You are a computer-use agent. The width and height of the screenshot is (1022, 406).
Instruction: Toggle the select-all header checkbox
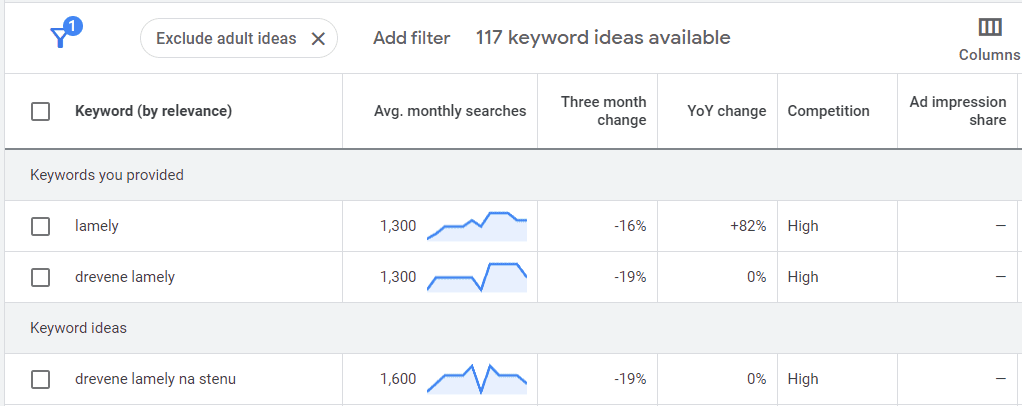40,111
